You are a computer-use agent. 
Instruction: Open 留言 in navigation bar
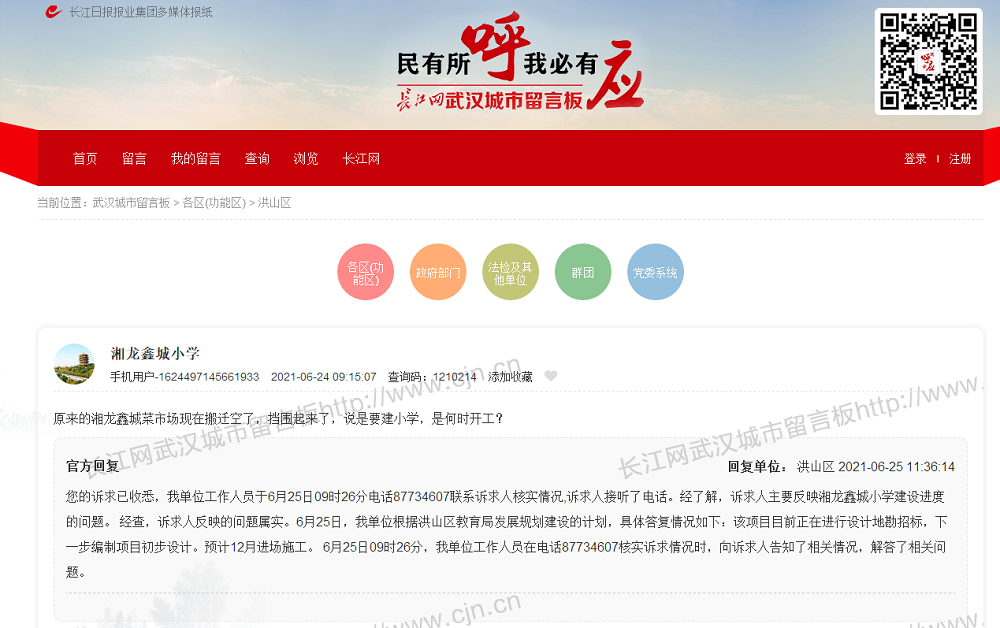coord(134,159)
